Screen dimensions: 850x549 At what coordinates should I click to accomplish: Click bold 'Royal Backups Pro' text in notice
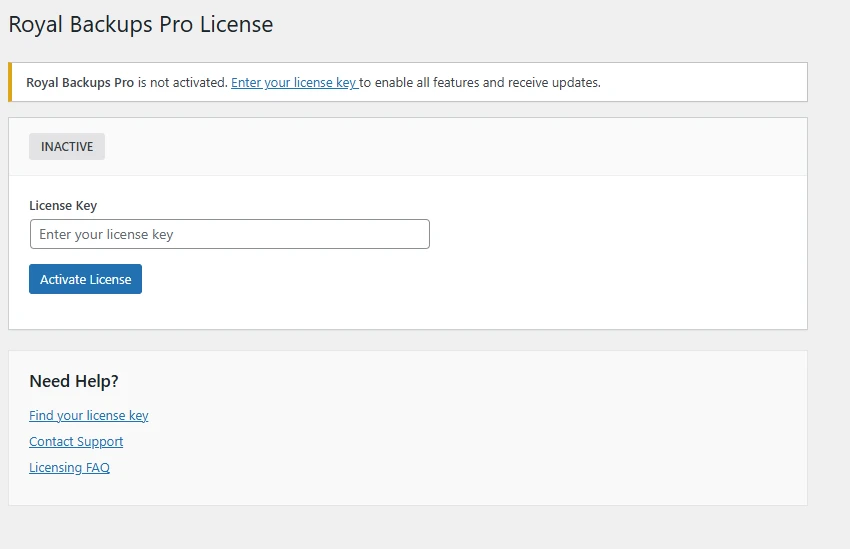[x=80, y=82]
